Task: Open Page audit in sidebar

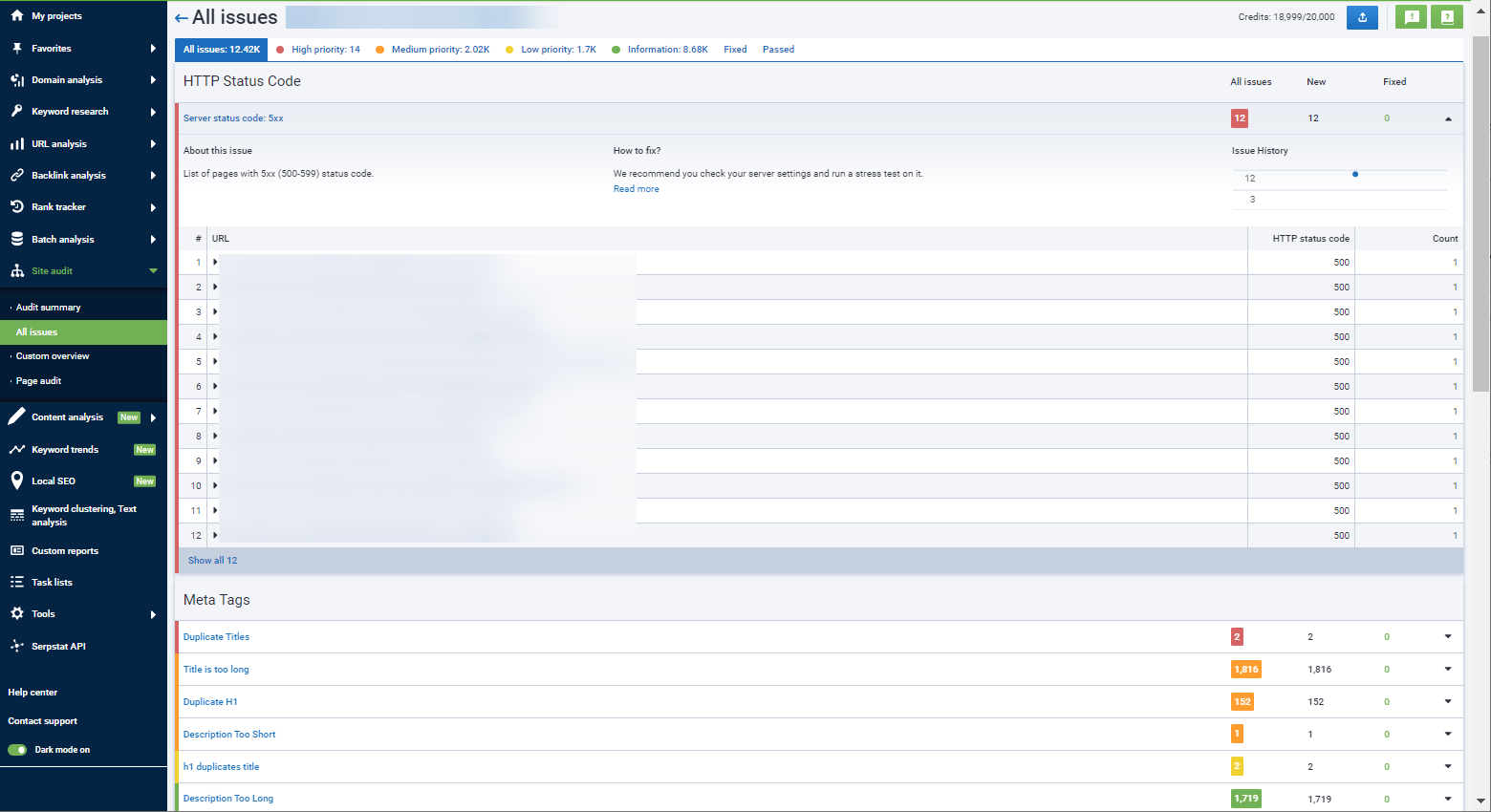Action: 38,381
